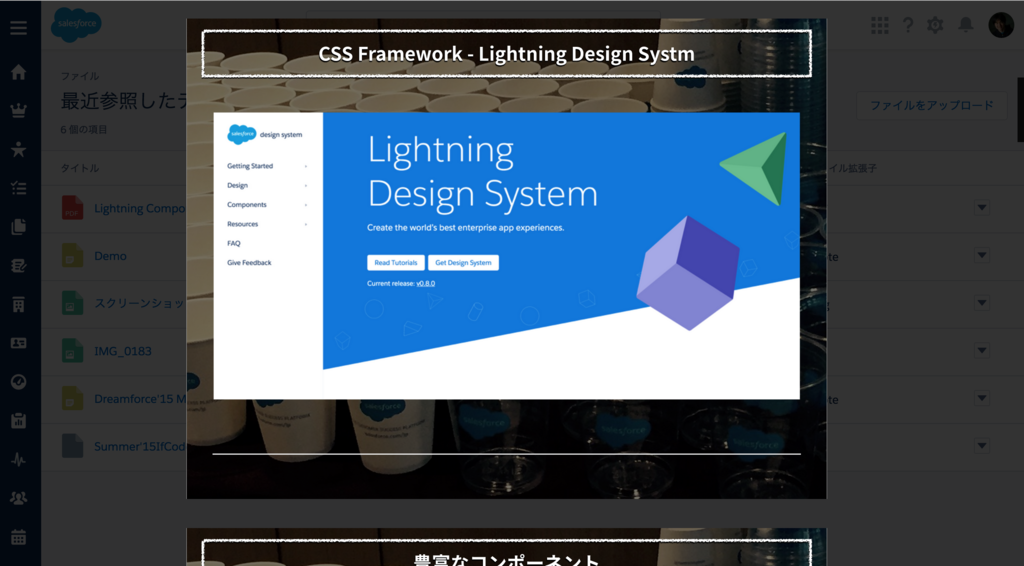Viewport: 1024px width, 566px height.
Task: Open the Demo file link
Action: coord(110,256)
